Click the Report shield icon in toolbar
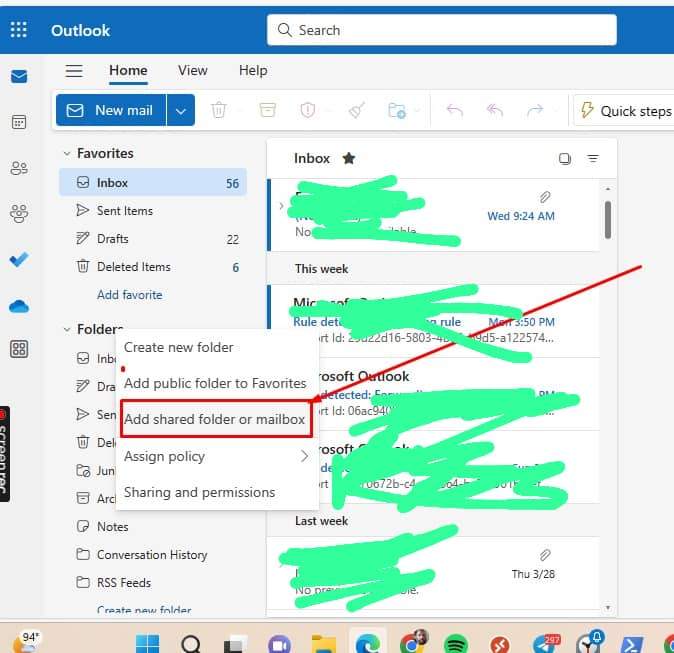The height and width of the screenshot is (653, 674). 308,110
